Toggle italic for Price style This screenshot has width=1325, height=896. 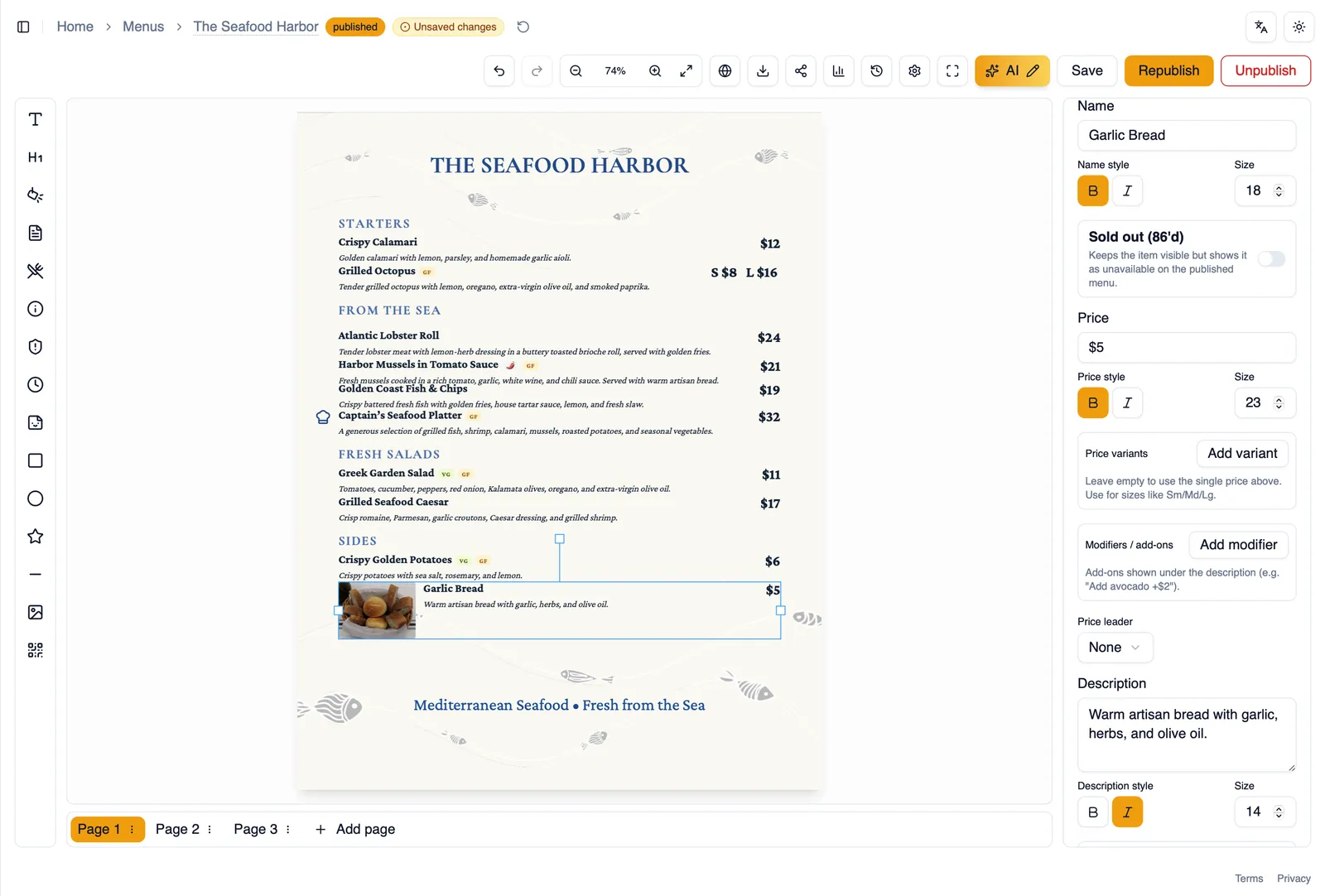coord(1127,403)
